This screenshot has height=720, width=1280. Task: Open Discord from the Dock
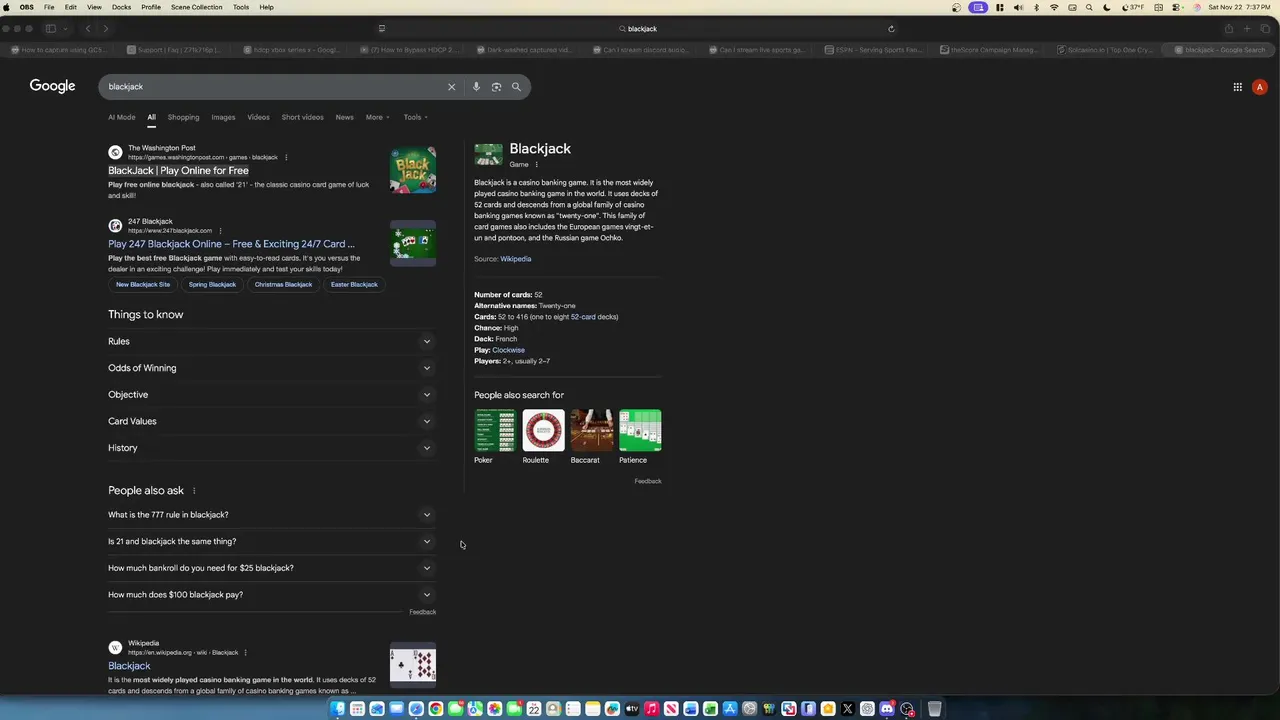[x=887, y=709]
